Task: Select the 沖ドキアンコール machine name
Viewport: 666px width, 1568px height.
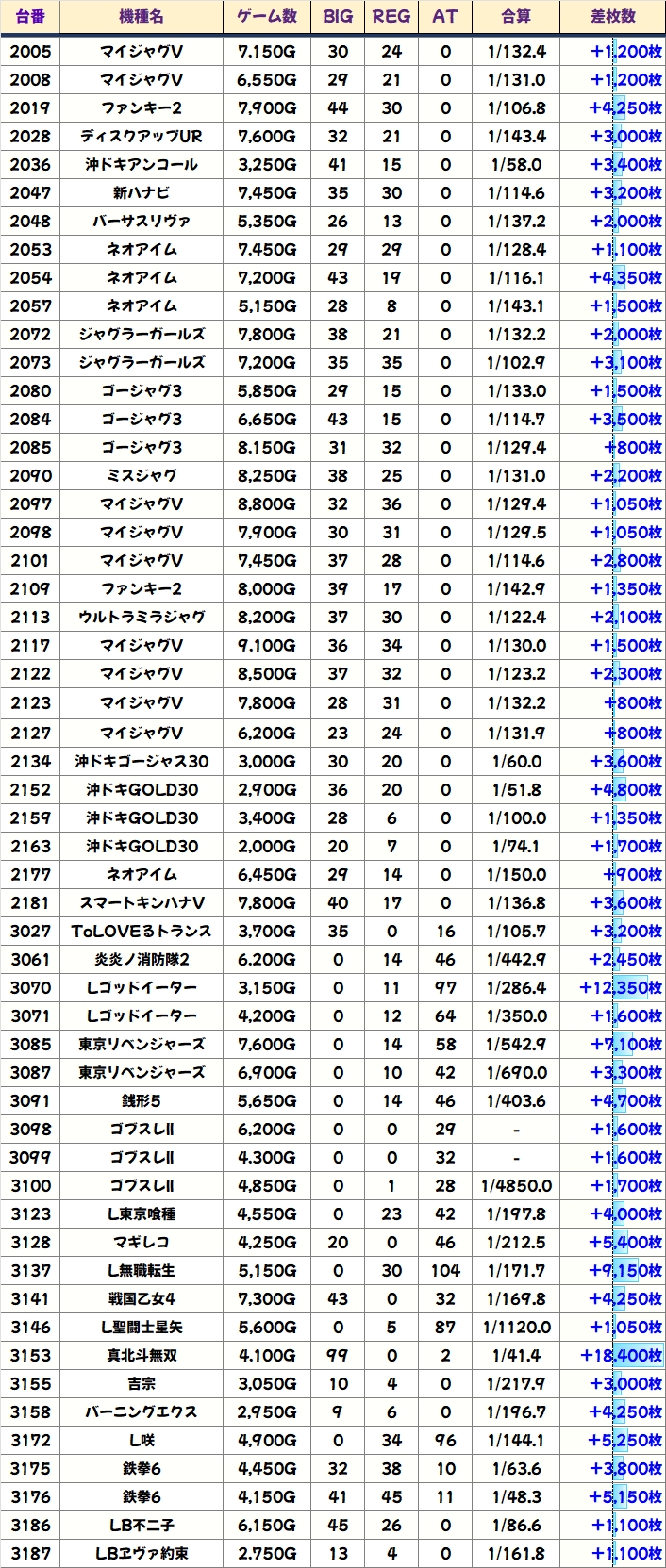Action: [x=142, y=164]
